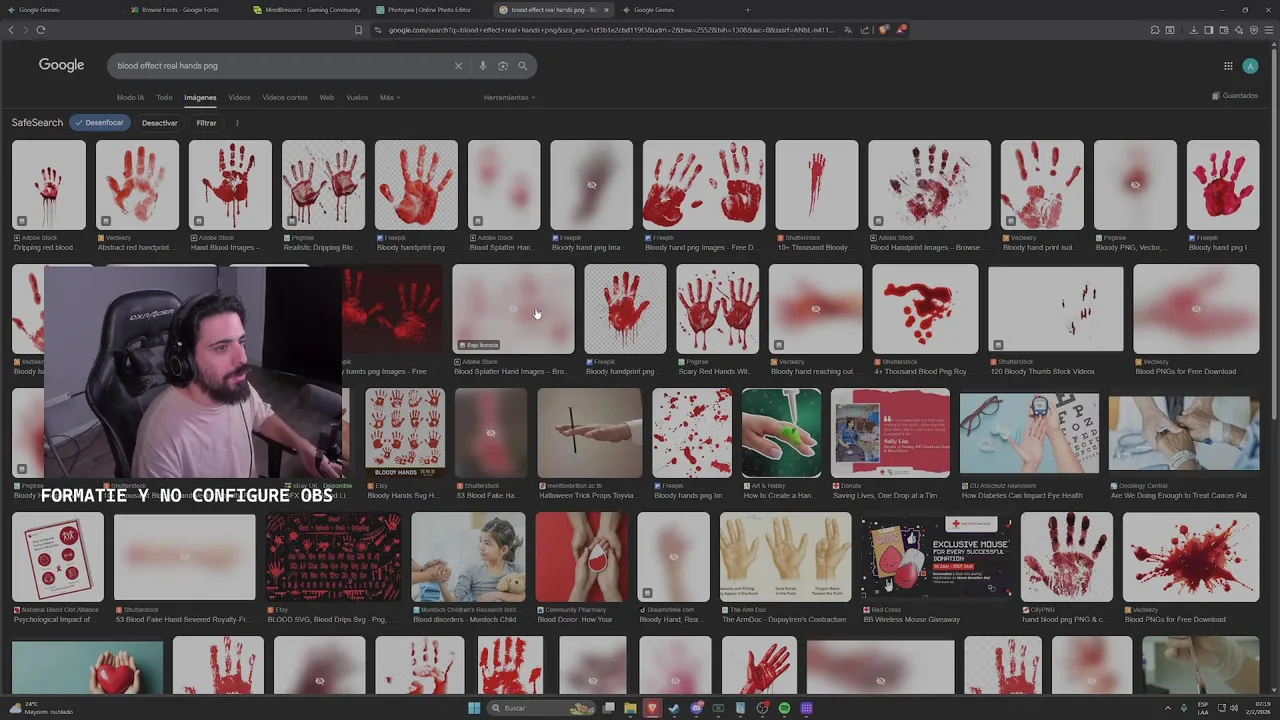The image size is (1280, 720).
Task: Open File Explorer from the taskbar
Action: coord(630,708)
